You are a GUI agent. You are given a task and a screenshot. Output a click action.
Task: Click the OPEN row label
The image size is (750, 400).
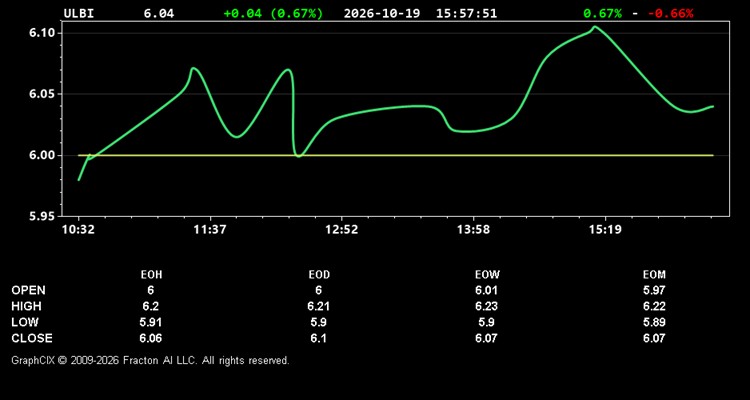pyautogui.click(x=29, y=290)
